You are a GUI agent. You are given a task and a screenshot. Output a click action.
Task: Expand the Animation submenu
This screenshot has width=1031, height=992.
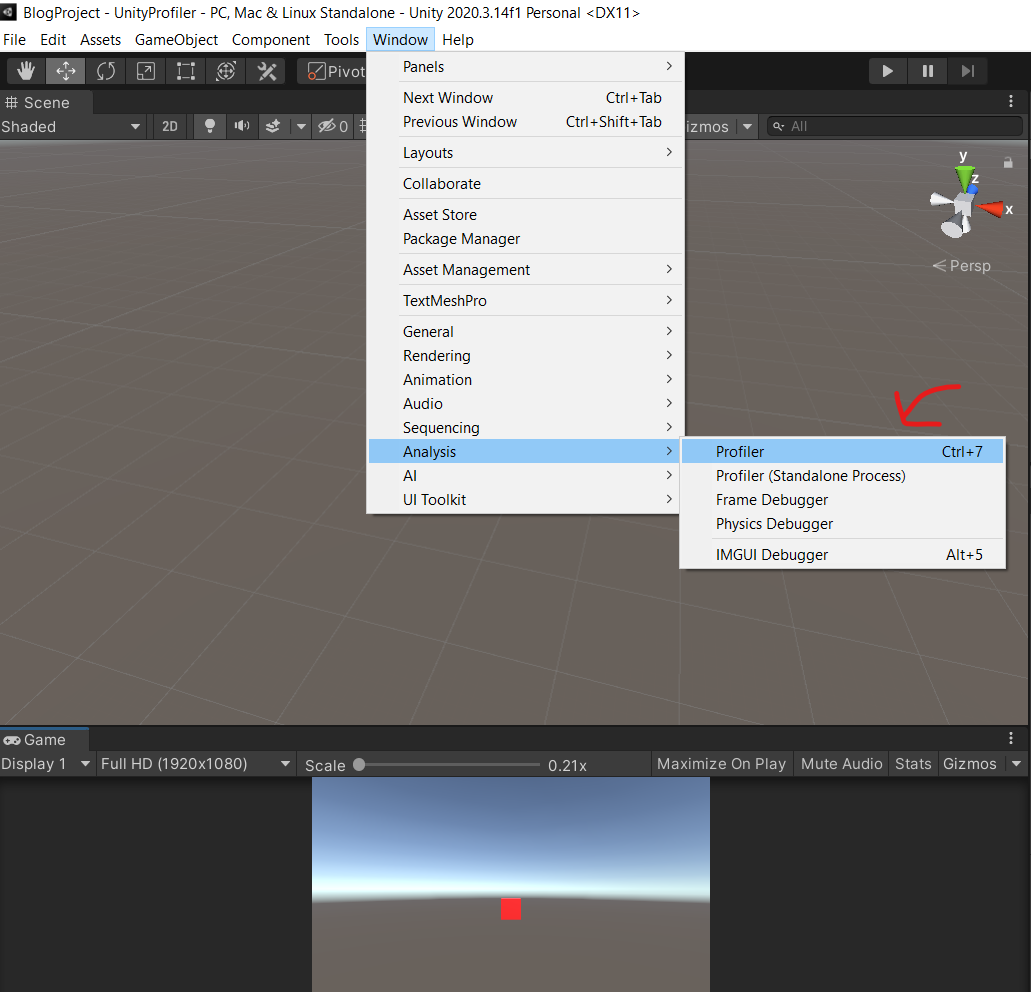pos(525,380)
